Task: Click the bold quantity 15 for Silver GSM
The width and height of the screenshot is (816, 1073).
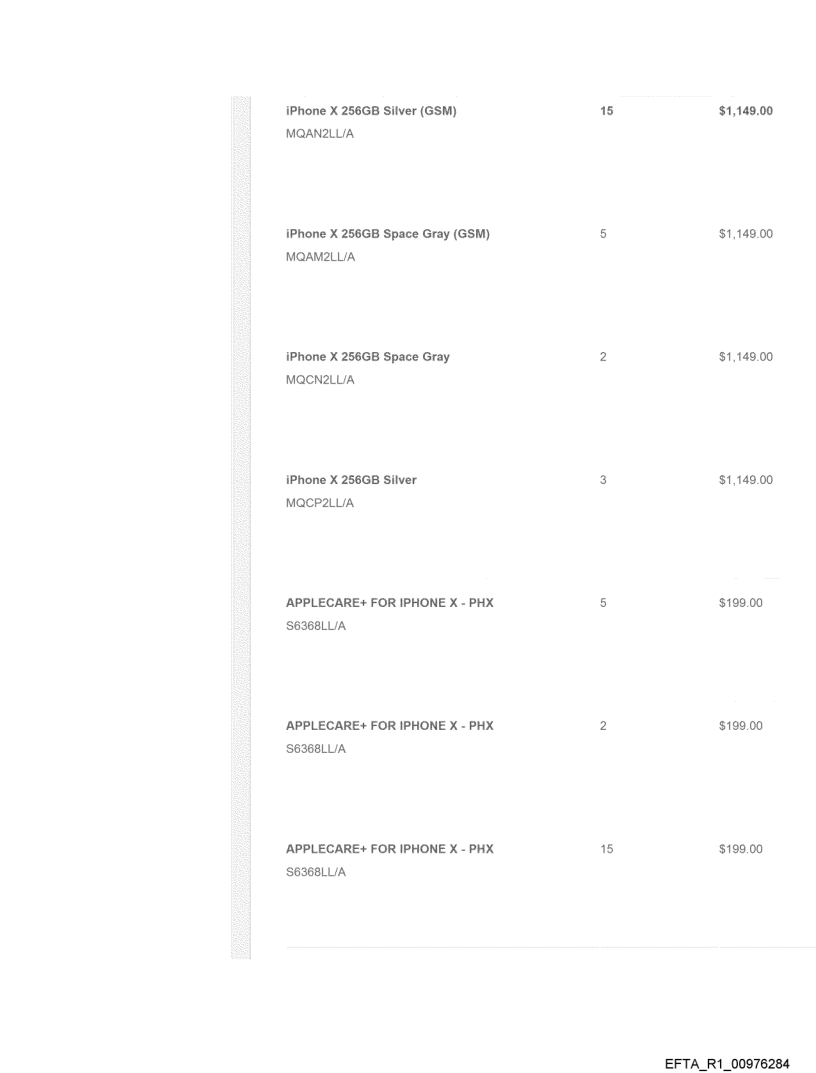Action: [x=606, y=111]
